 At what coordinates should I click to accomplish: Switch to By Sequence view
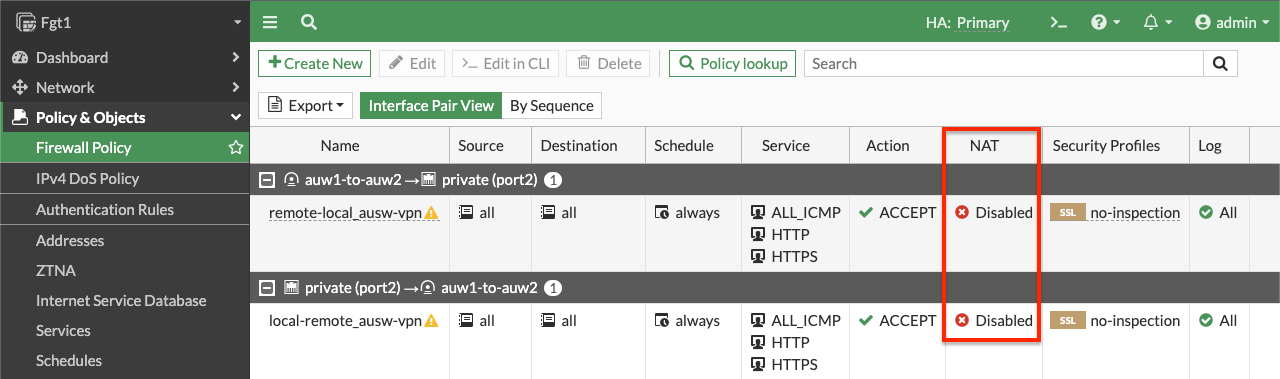pos(551,105)
